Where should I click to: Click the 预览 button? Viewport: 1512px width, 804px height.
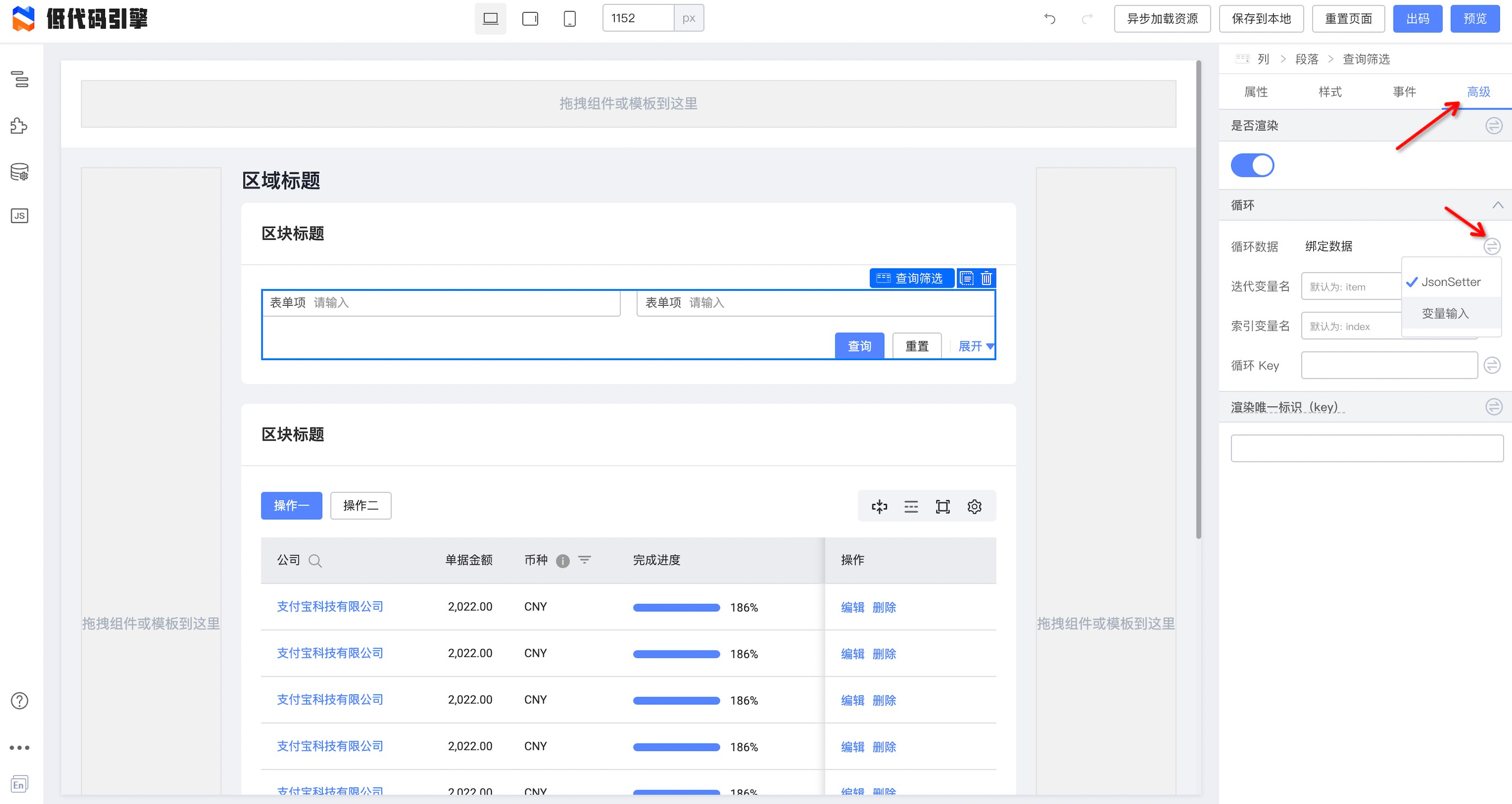(1475, 19)
